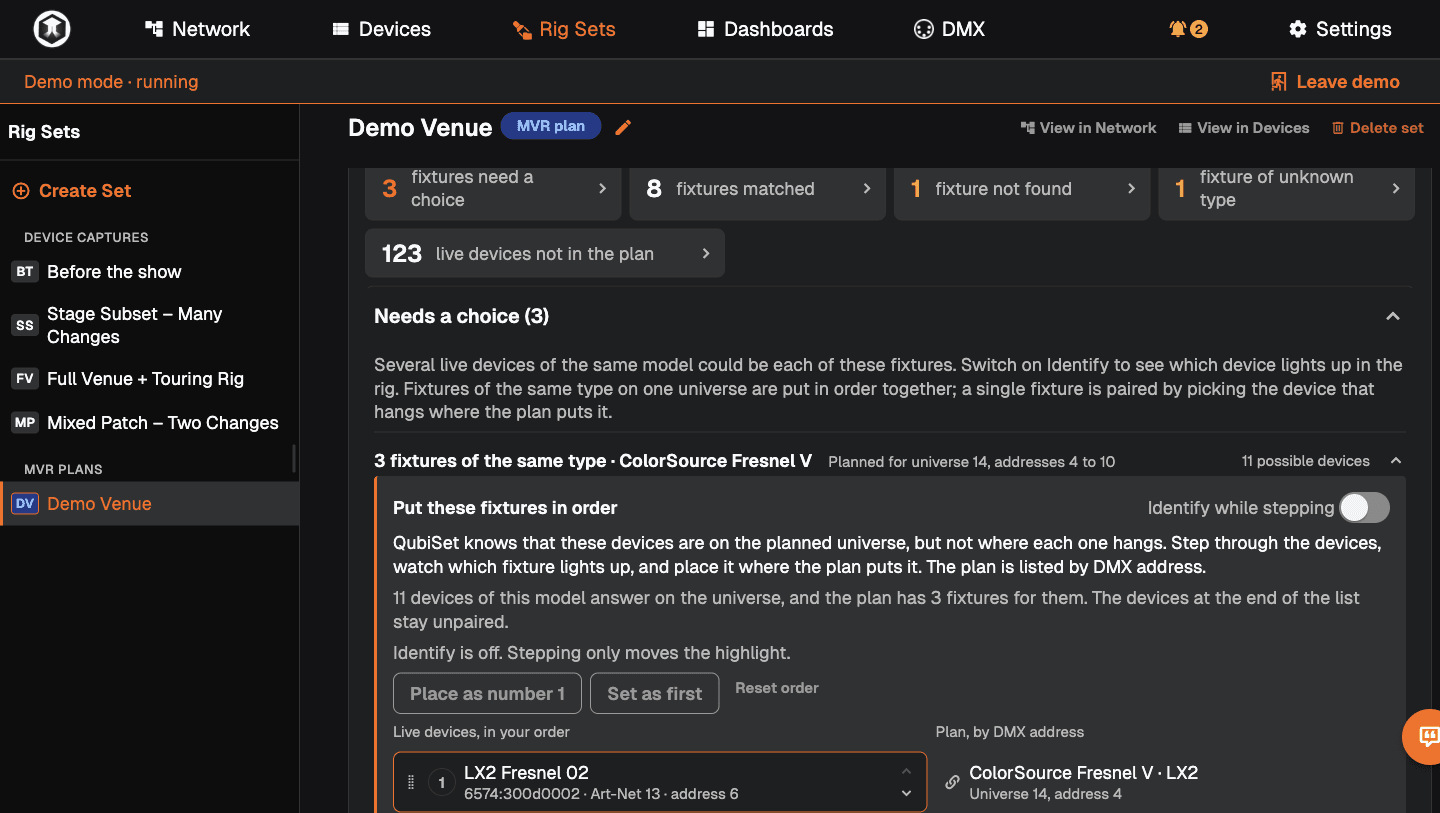This screenshot has width=1440, height=813.
Task: Click the BT badge for Before the show
Action: tap(25, 272)
